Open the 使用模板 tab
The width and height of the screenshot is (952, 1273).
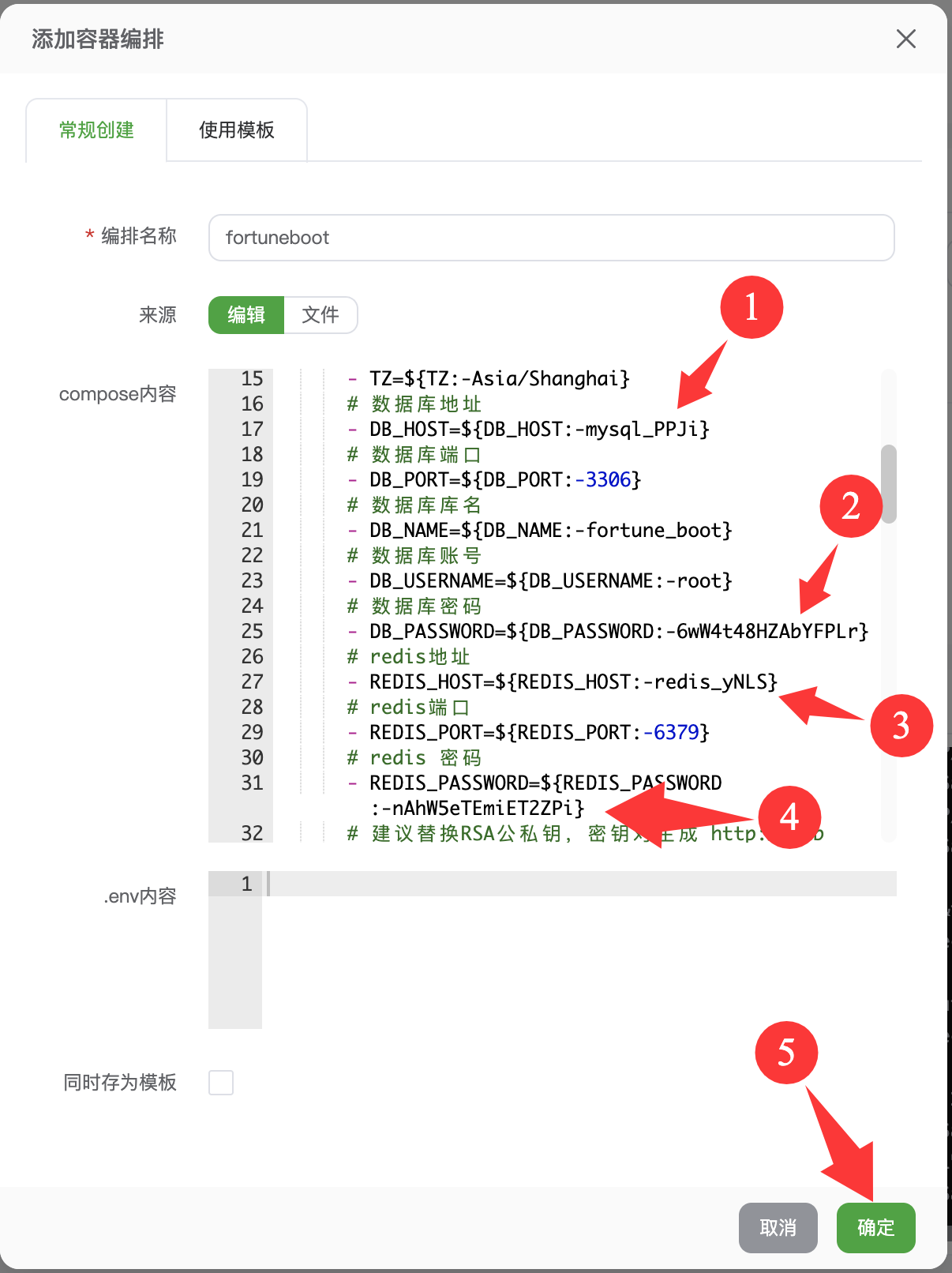tap(237, 130)
